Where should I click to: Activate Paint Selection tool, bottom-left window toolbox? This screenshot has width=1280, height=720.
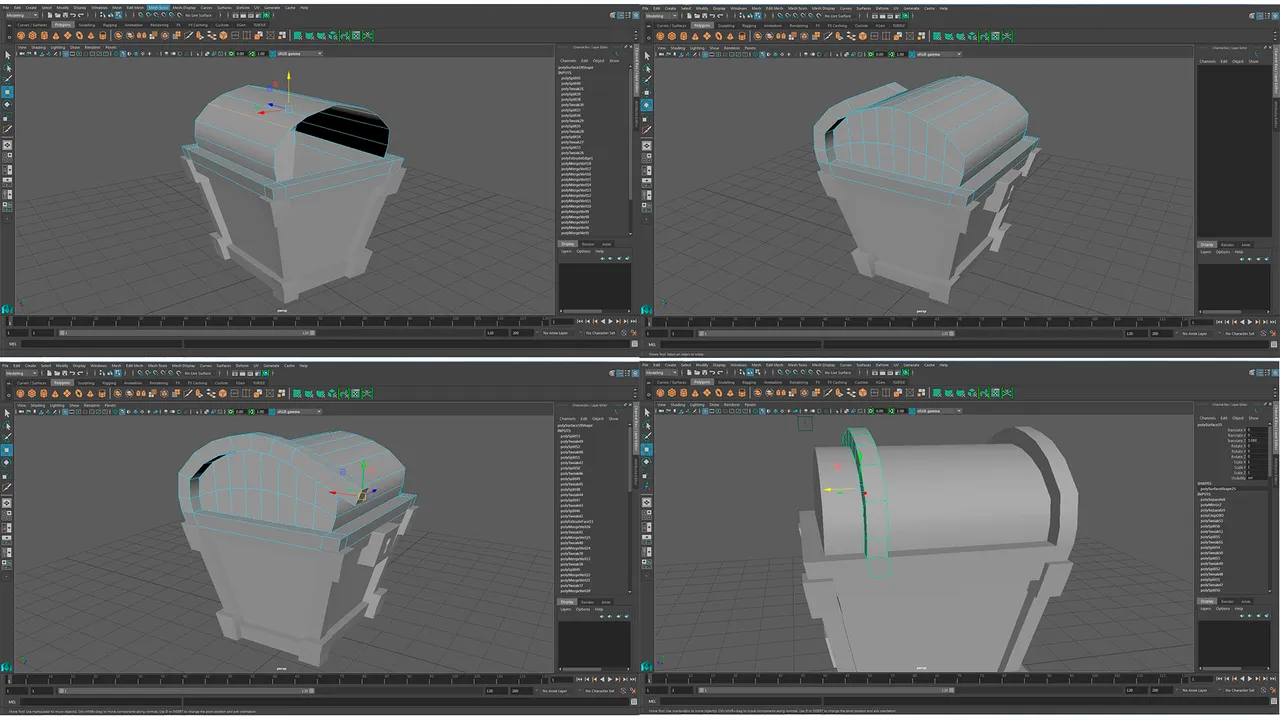click(x=7, y=437)
